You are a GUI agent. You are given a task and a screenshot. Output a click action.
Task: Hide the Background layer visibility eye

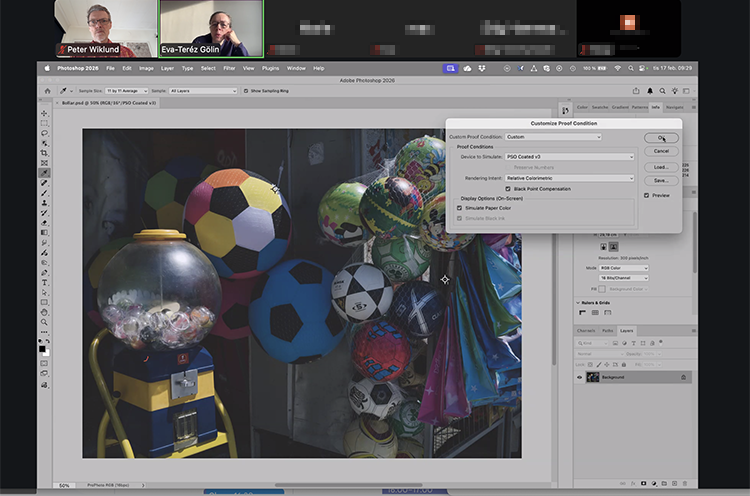pyautogui.click(x=580, y=377)
